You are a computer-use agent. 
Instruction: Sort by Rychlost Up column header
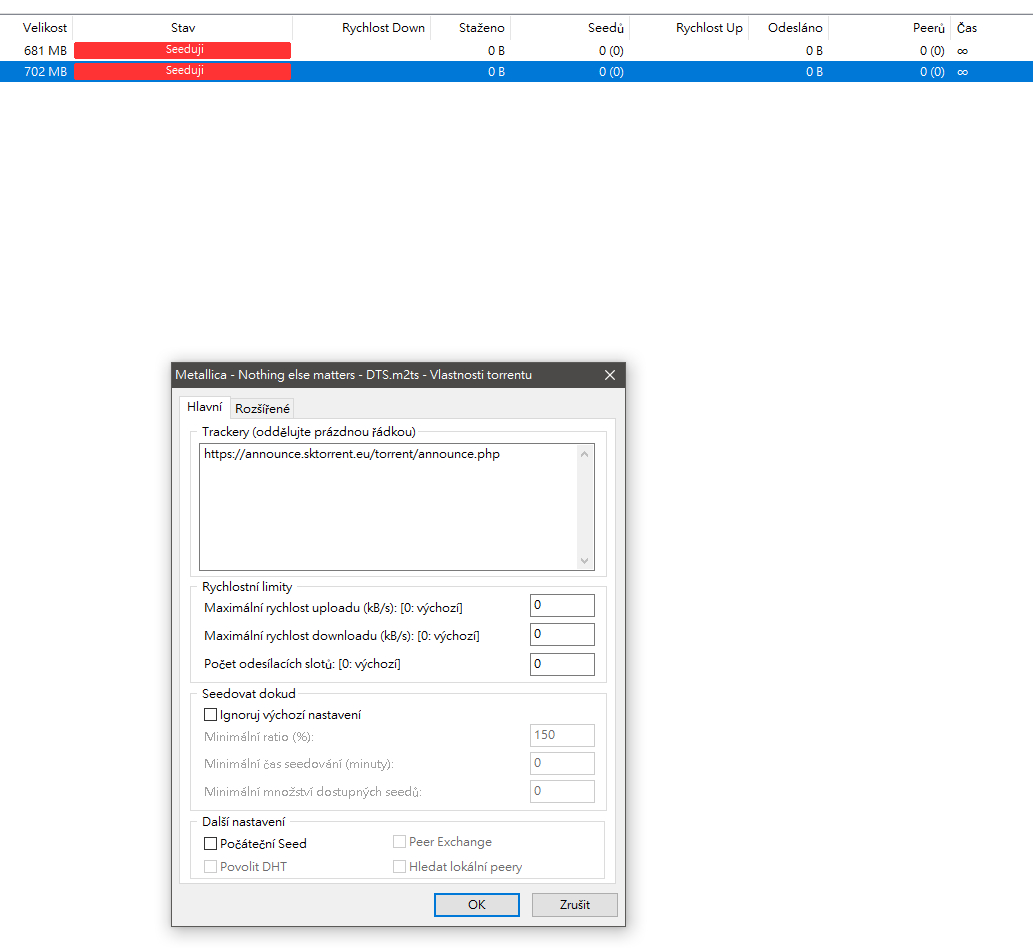click(689, 28)
